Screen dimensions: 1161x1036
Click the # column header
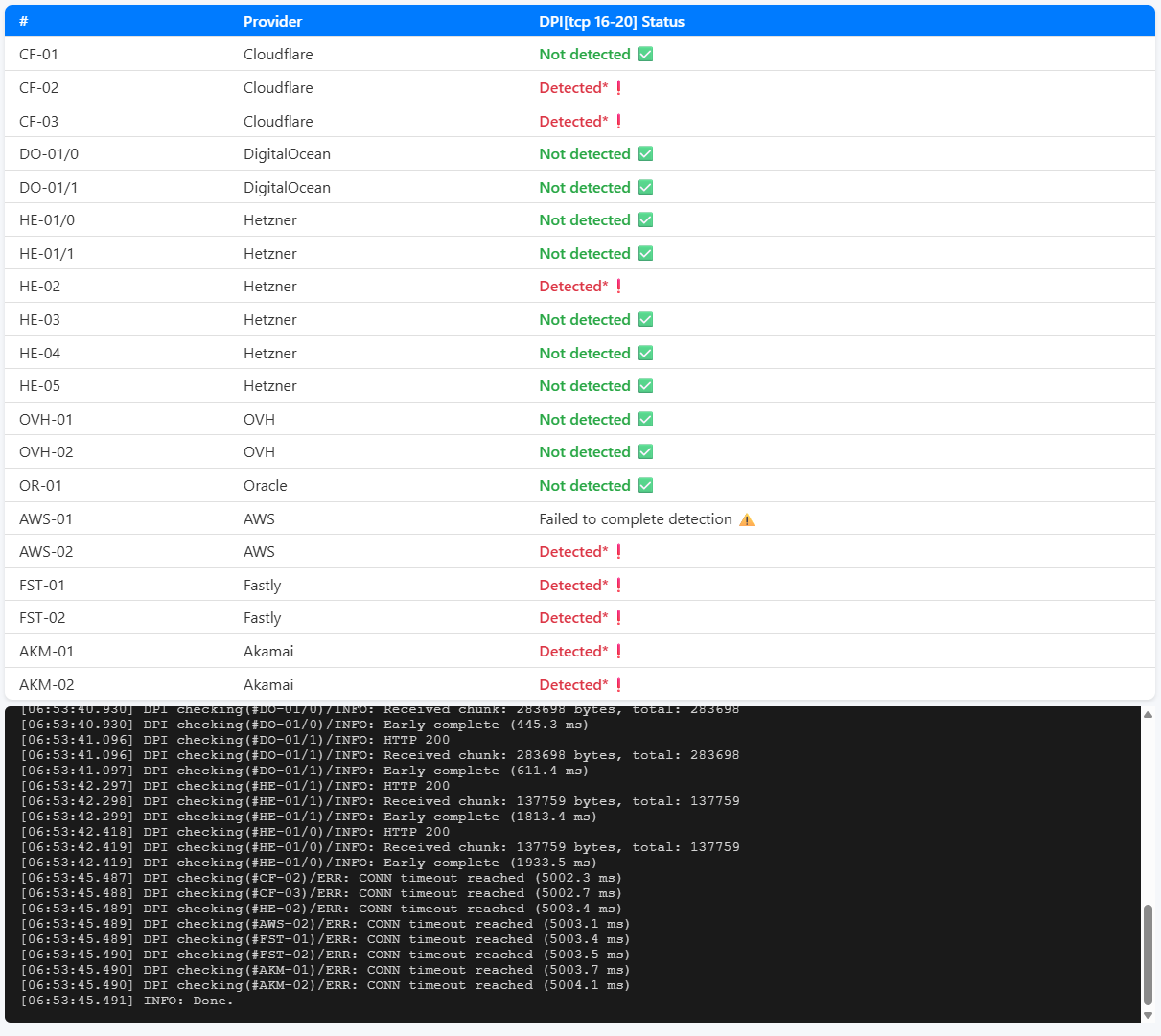pos(24,21)
